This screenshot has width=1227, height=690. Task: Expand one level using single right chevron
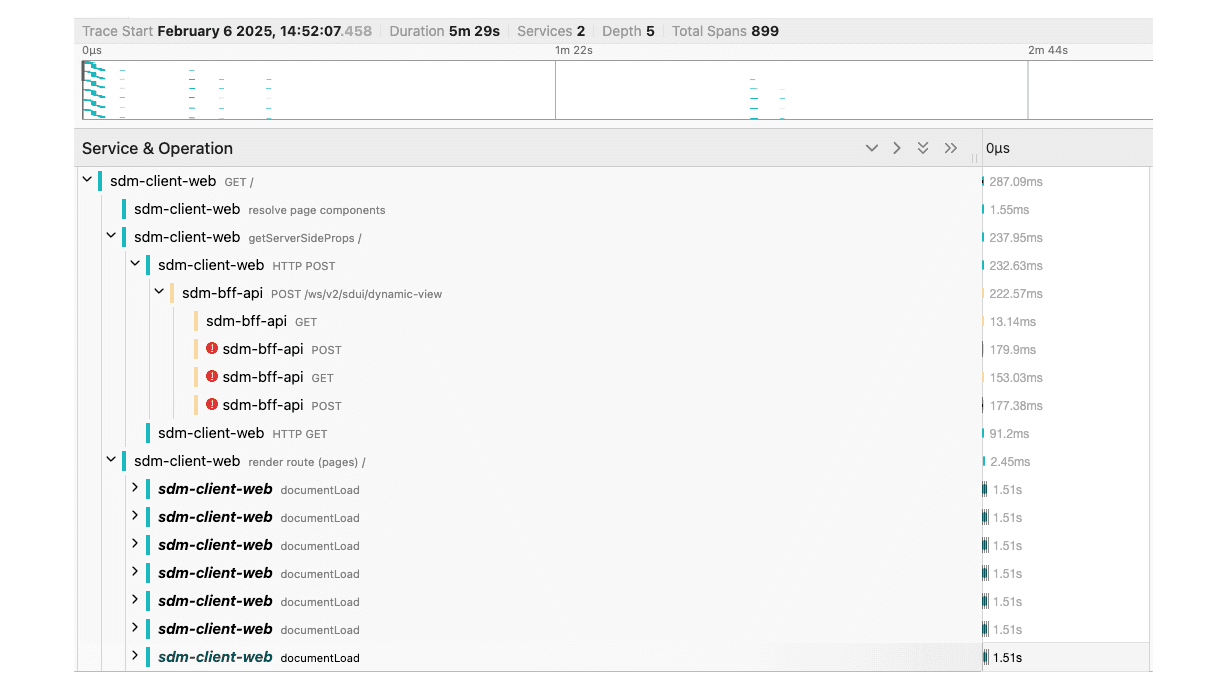[897, 148]
